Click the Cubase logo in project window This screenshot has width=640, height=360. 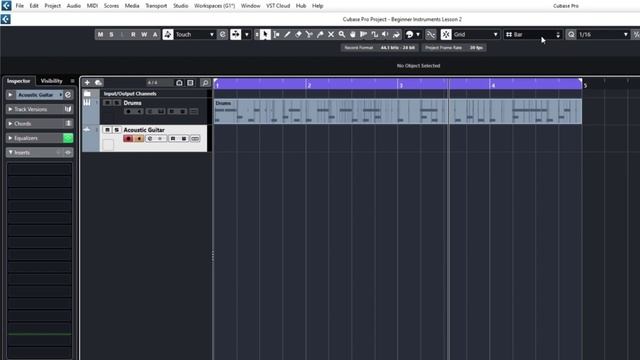(x=5, y=19)
